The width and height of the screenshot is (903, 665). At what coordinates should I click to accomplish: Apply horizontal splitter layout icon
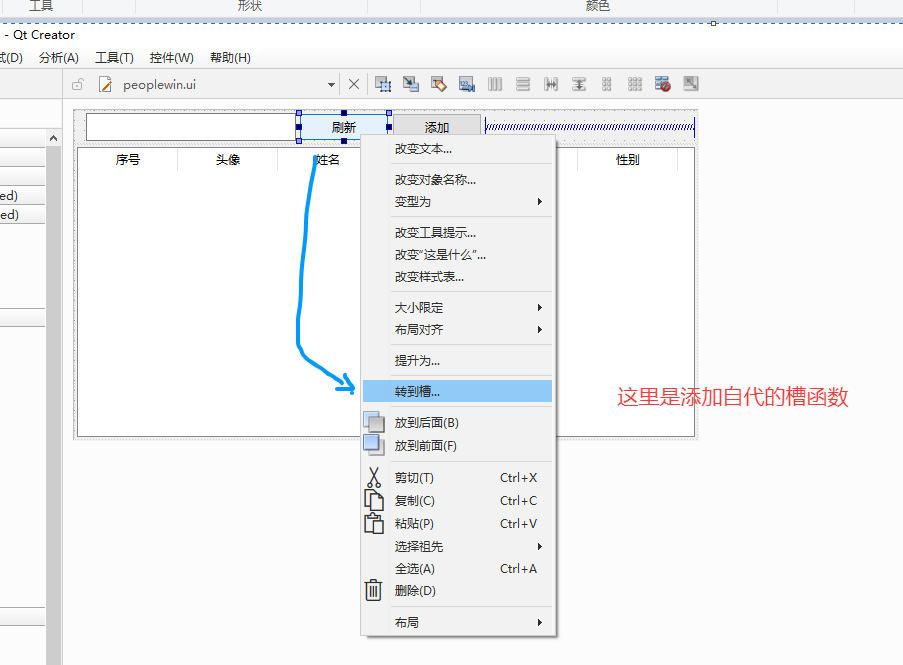(x=551, y=84)
